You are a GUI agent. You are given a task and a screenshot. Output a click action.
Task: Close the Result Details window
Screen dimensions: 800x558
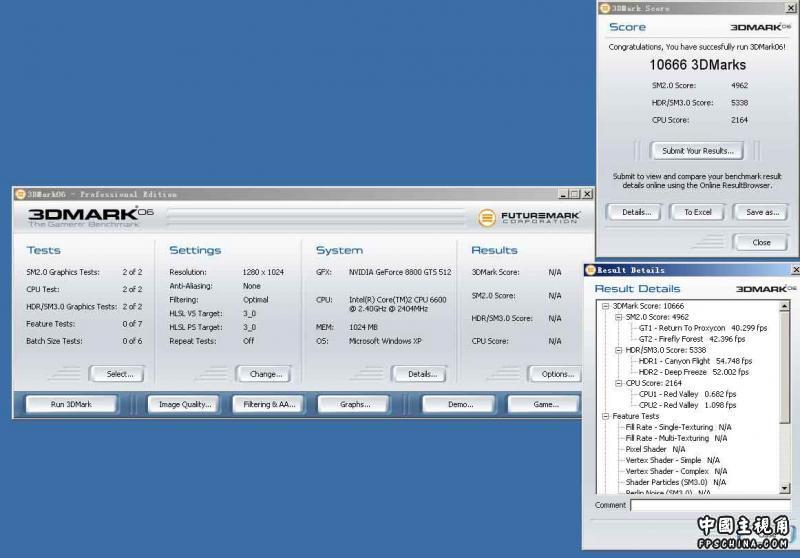tap(795, 270)
